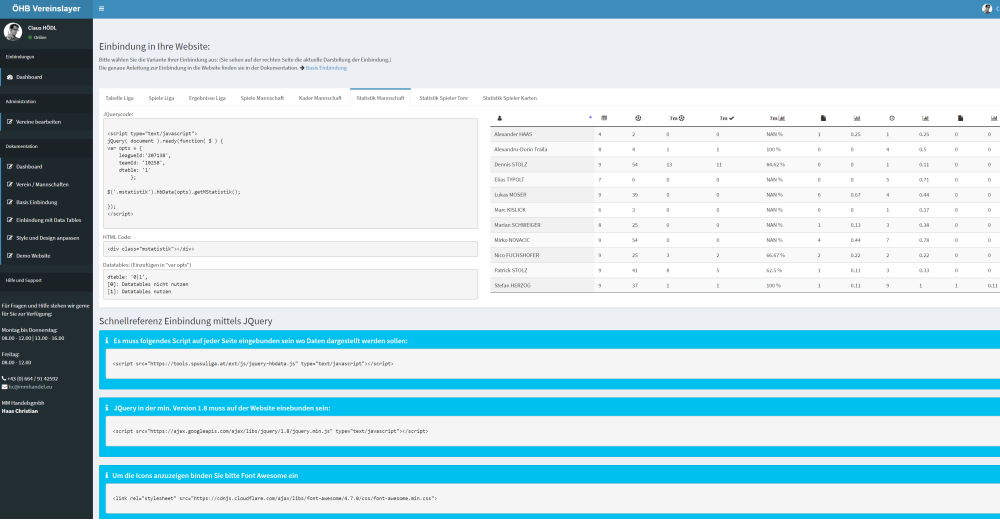Screen dimensions: 1000x519
Task: Click the googleapis jquery.min.js script snippet
Action: (x=270, y=431)
